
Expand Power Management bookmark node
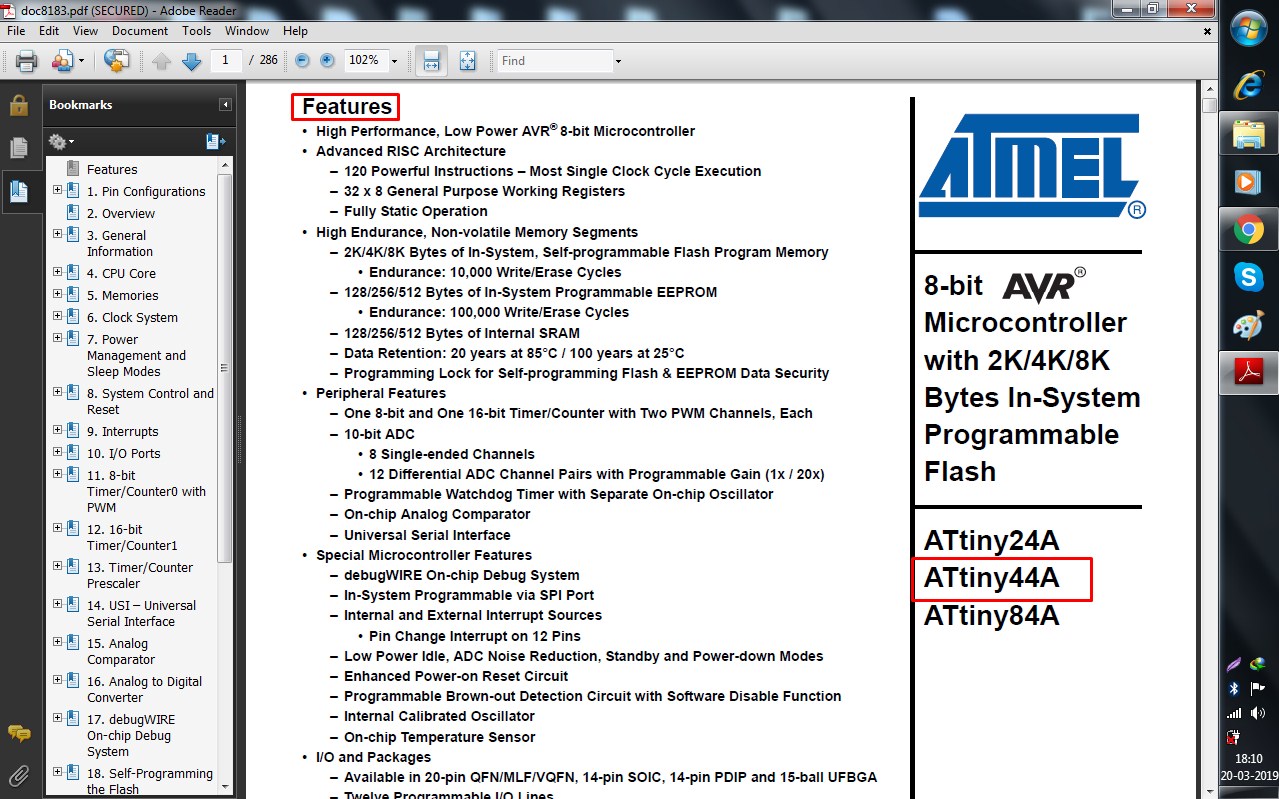(x=57, y=338)
